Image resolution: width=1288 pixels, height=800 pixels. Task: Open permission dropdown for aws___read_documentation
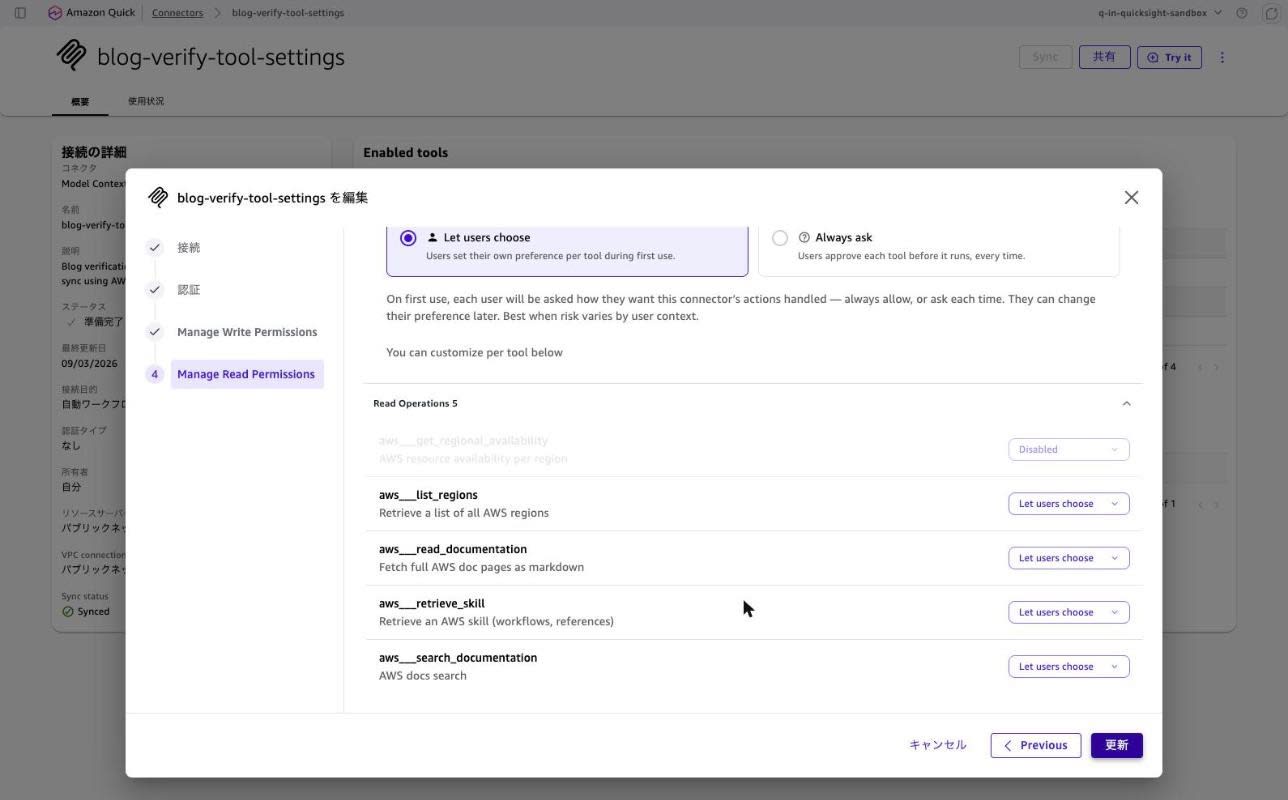click(x=1068, y=558)
